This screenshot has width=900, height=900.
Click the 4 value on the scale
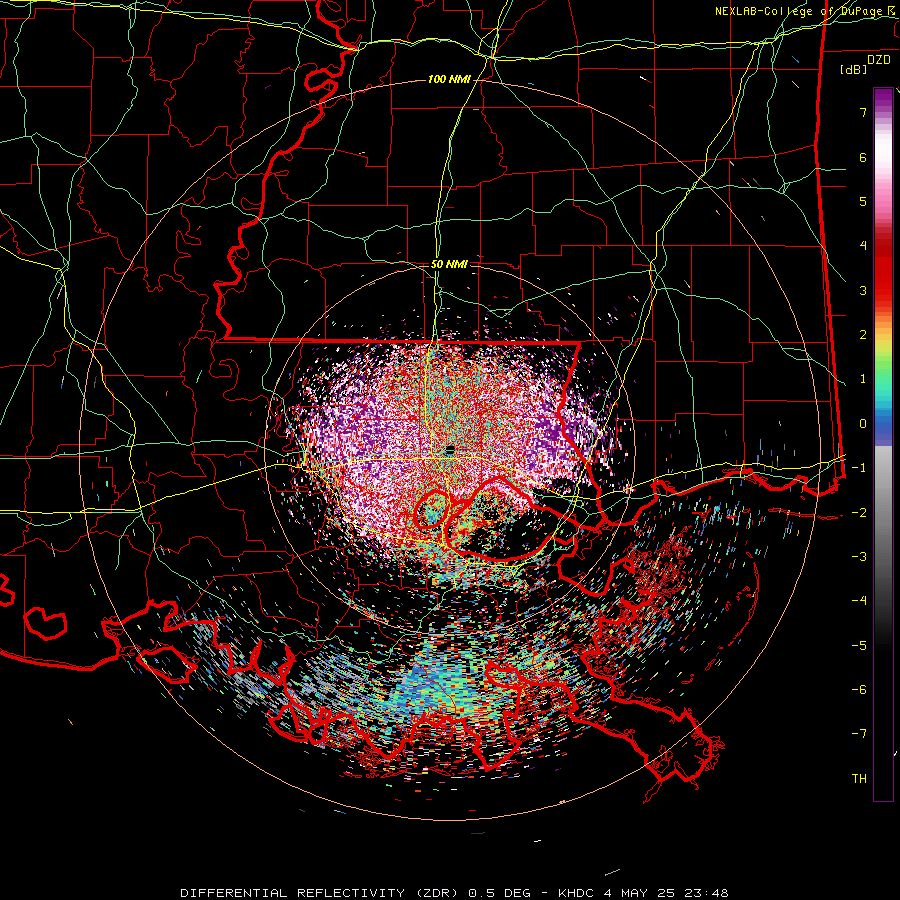pos(863,246)
